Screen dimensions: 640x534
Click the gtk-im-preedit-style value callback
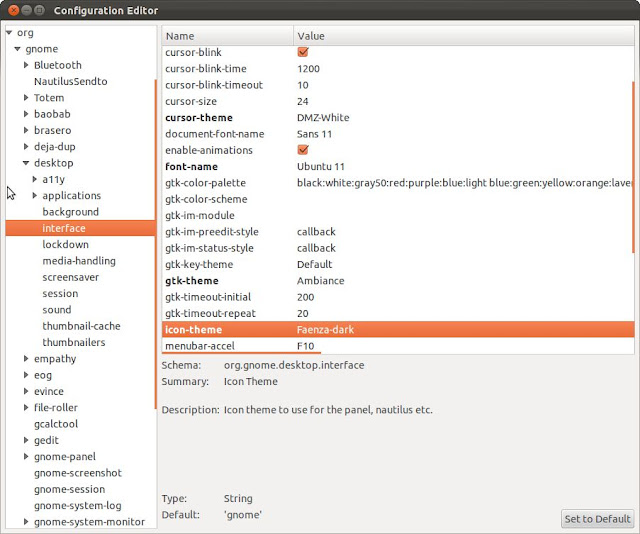pyautogui.click(x=316, y=232)
